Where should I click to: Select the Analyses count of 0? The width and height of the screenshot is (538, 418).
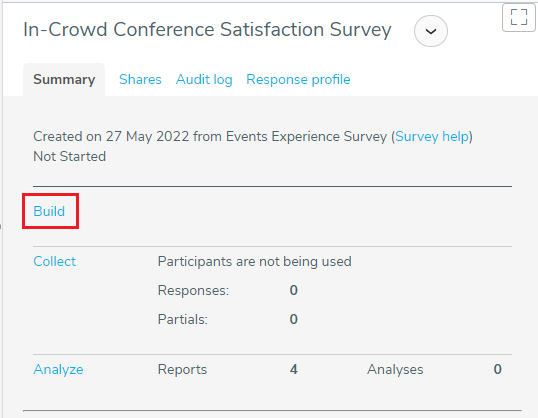pos(498,369)
